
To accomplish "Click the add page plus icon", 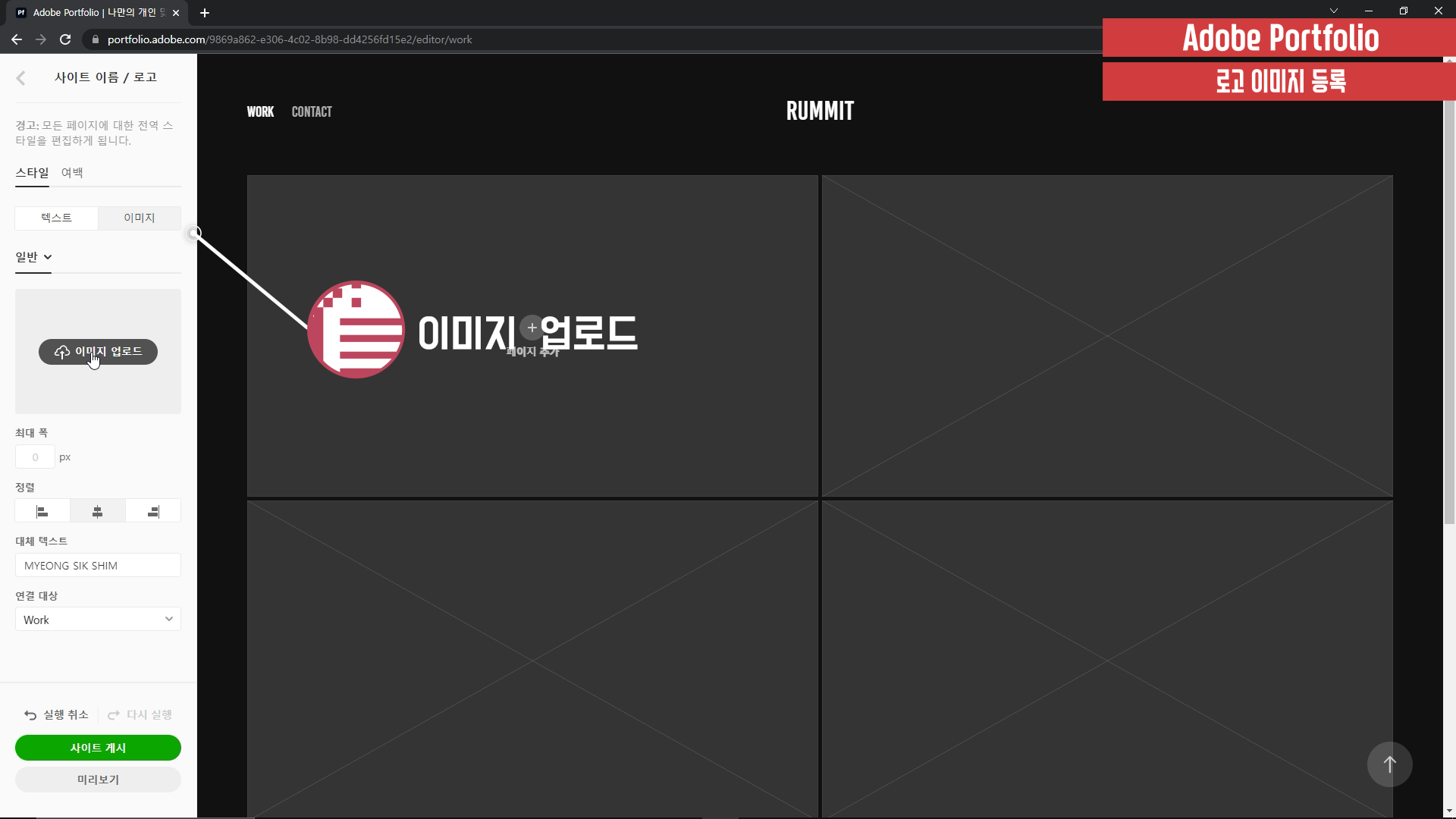I will (532, 328).
